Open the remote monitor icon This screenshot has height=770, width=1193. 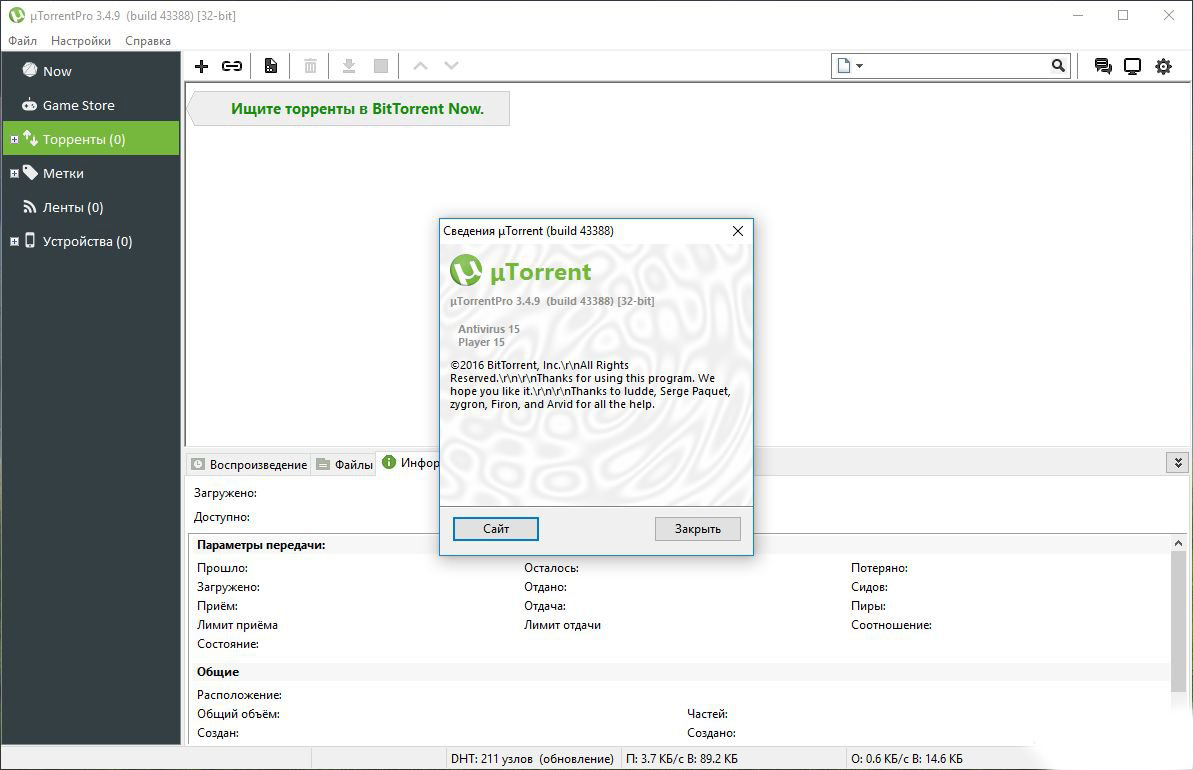pos(1133,66)
